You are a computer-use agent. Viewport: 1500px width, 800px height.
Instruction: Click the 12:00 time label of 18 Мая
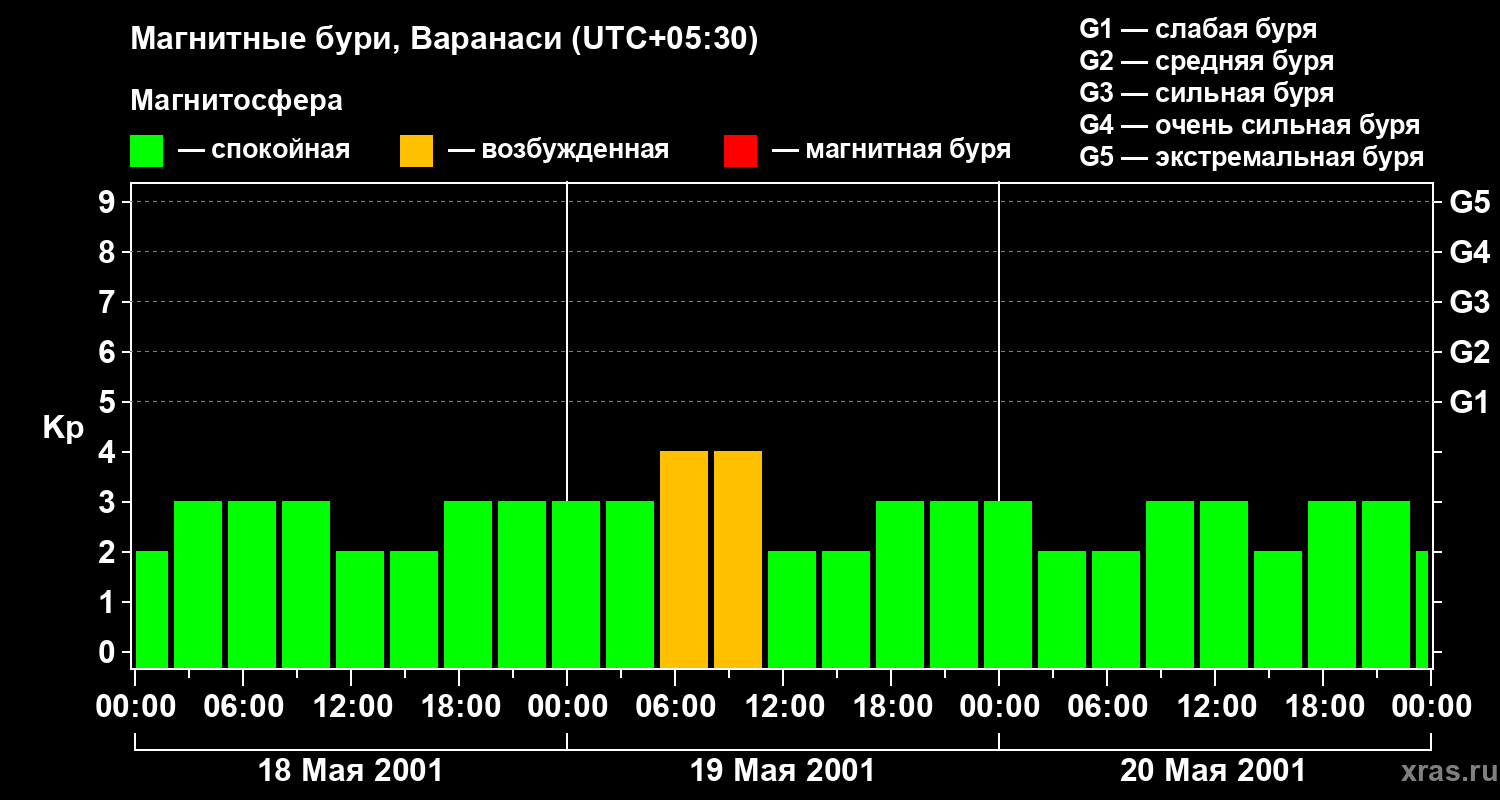(x=351, y=707)
